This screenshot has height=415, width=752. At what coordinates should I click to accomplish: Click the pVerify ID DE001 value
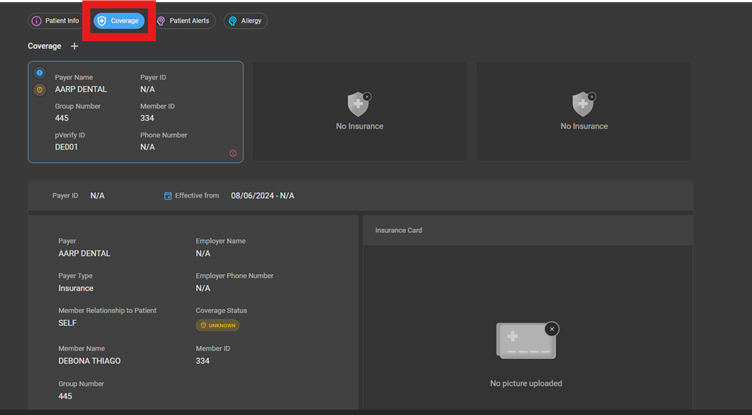(x=66, y=147)
